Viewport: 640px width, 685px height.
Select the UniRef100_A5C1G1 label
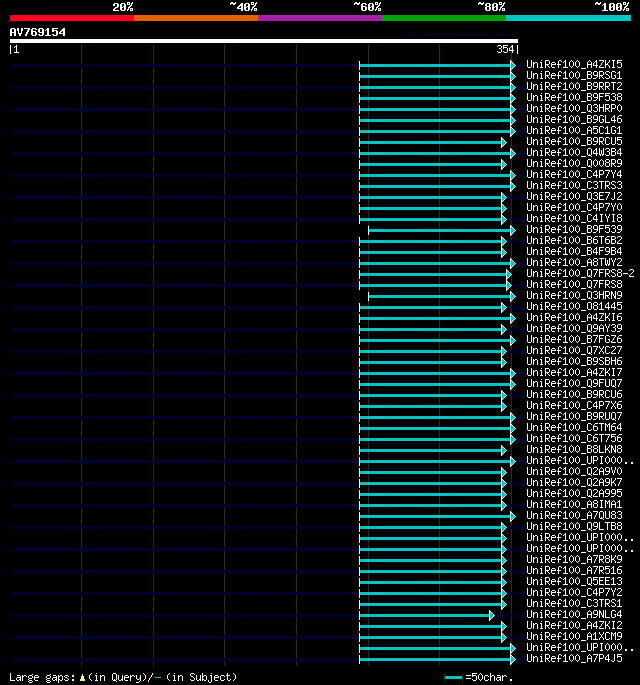pos(574,130)
